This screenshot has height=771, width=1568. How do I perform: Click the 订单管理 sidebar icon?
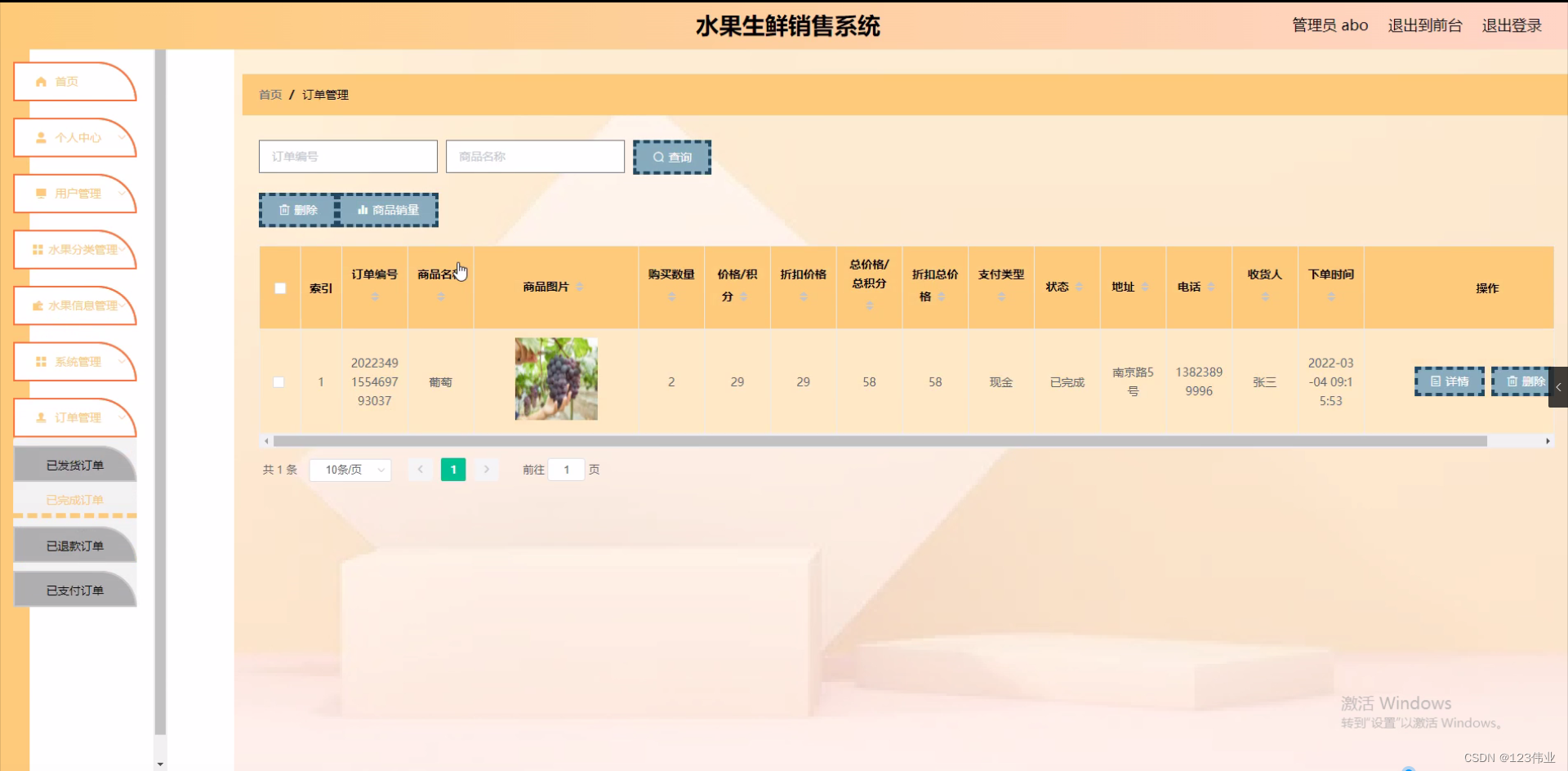41,417
